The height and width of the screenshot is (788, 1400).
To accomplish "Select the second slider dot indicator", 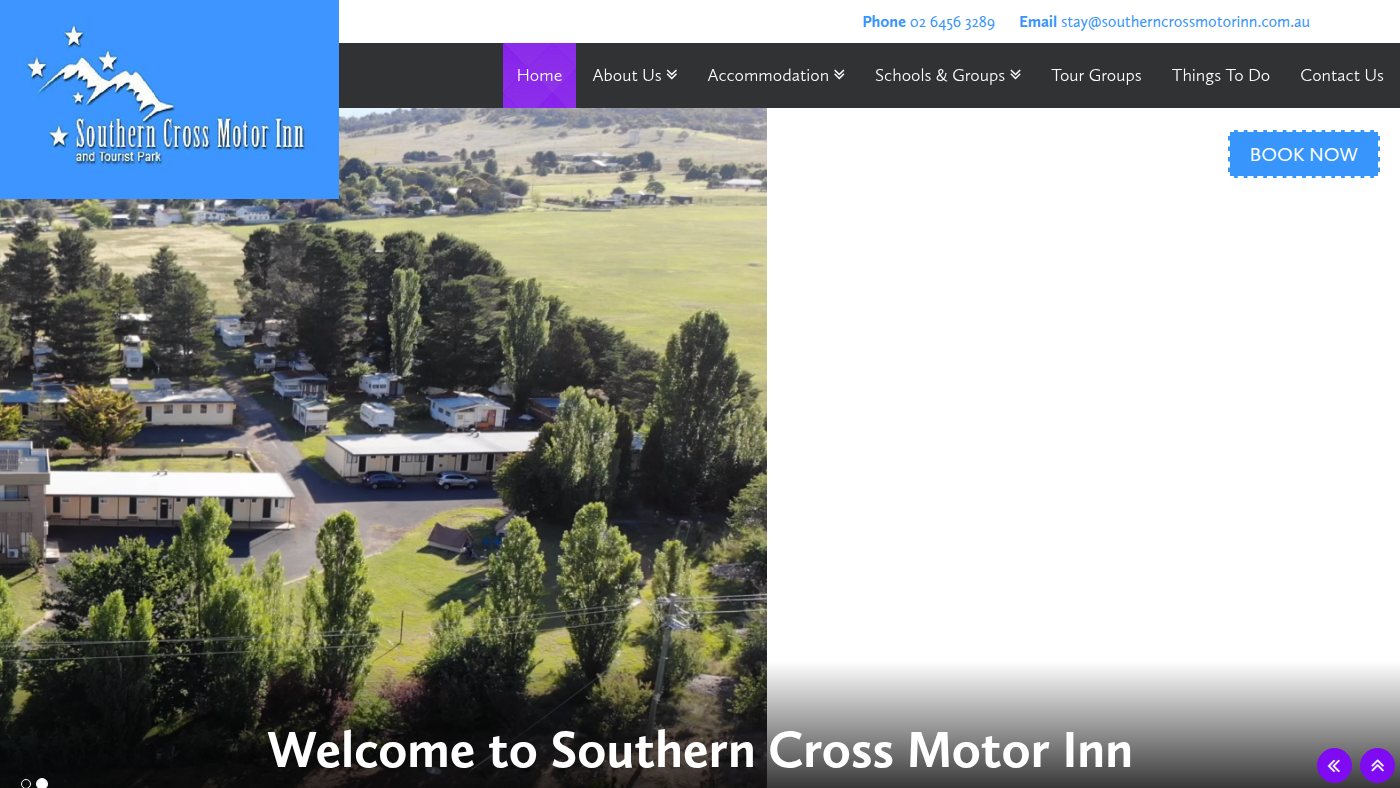I will pos(42,783).
